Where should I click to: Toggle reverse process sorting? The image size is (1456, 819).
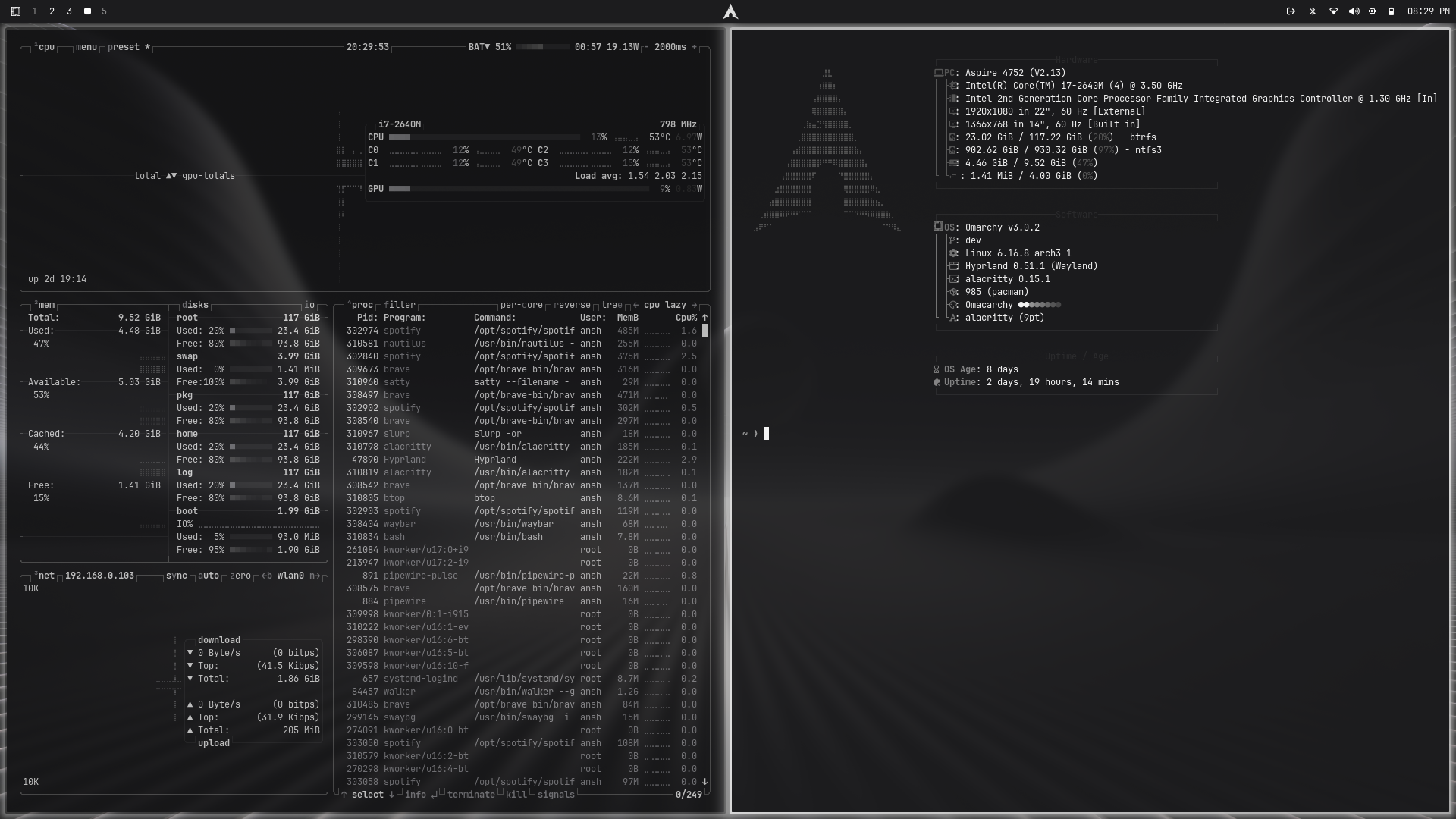click(x=572, y=305)
